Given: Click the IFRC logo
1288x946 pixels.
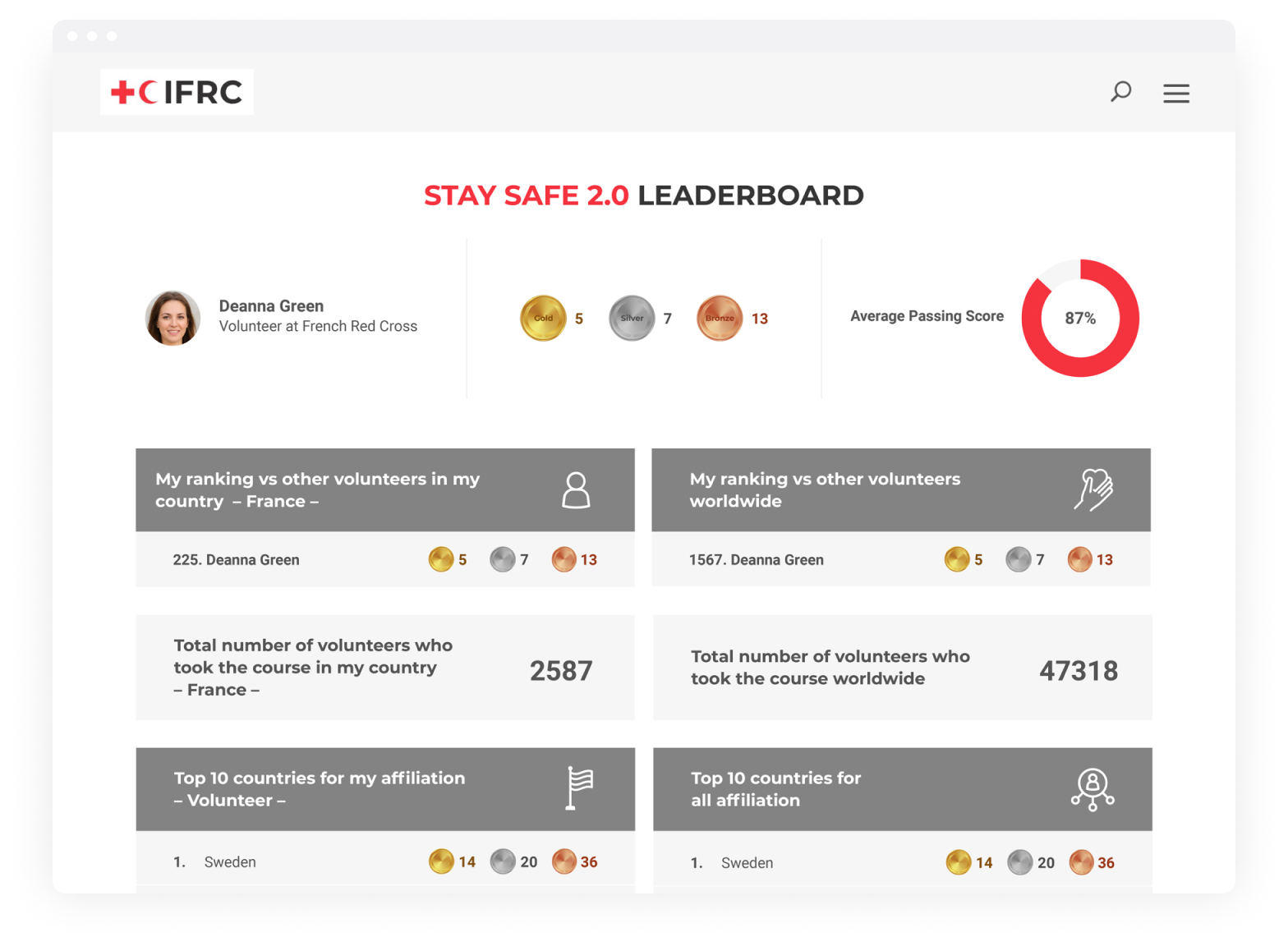Looking at the screenshot, I should 177,92.
